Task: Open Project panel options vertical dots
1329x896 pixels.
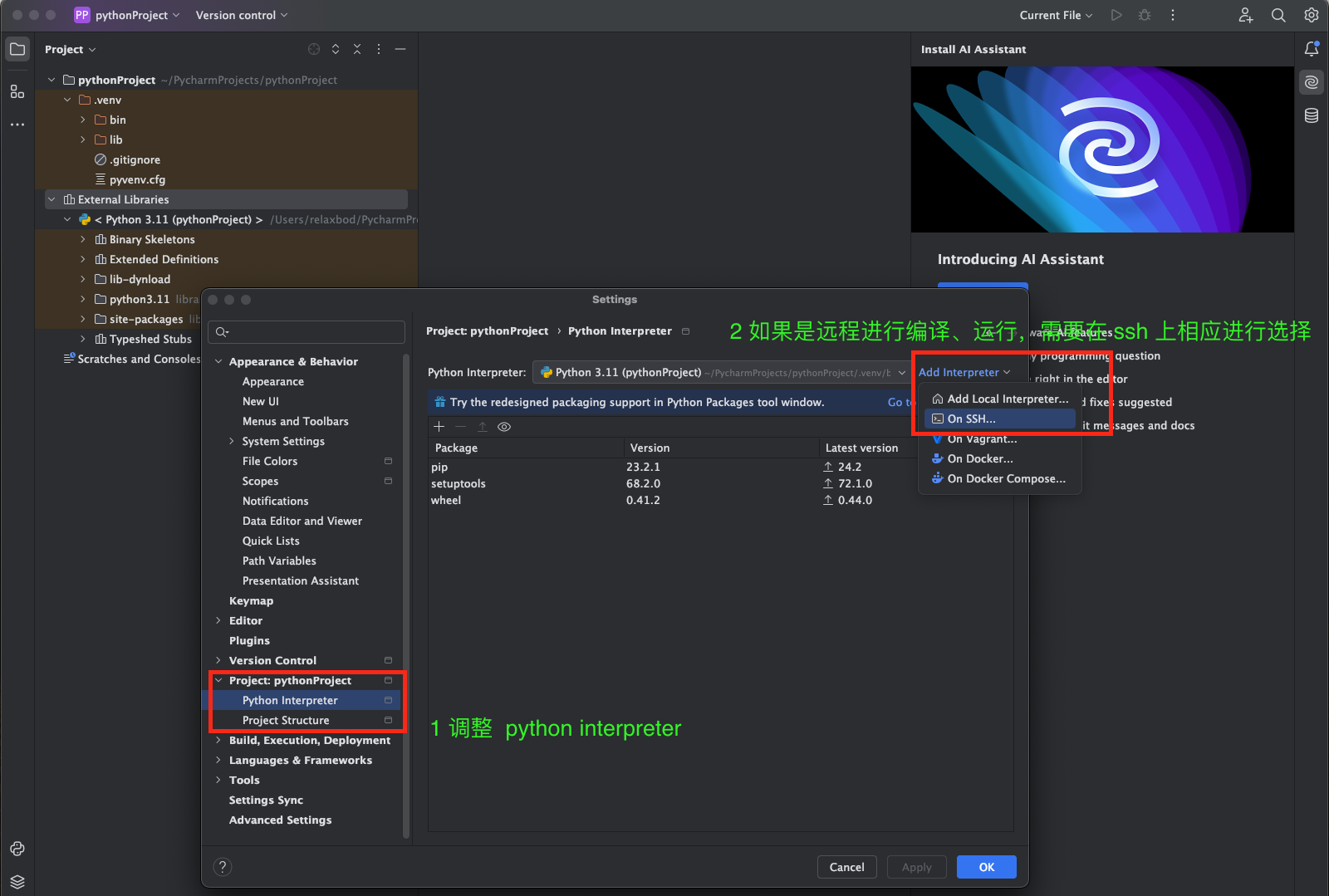Action: click(379, 49)
